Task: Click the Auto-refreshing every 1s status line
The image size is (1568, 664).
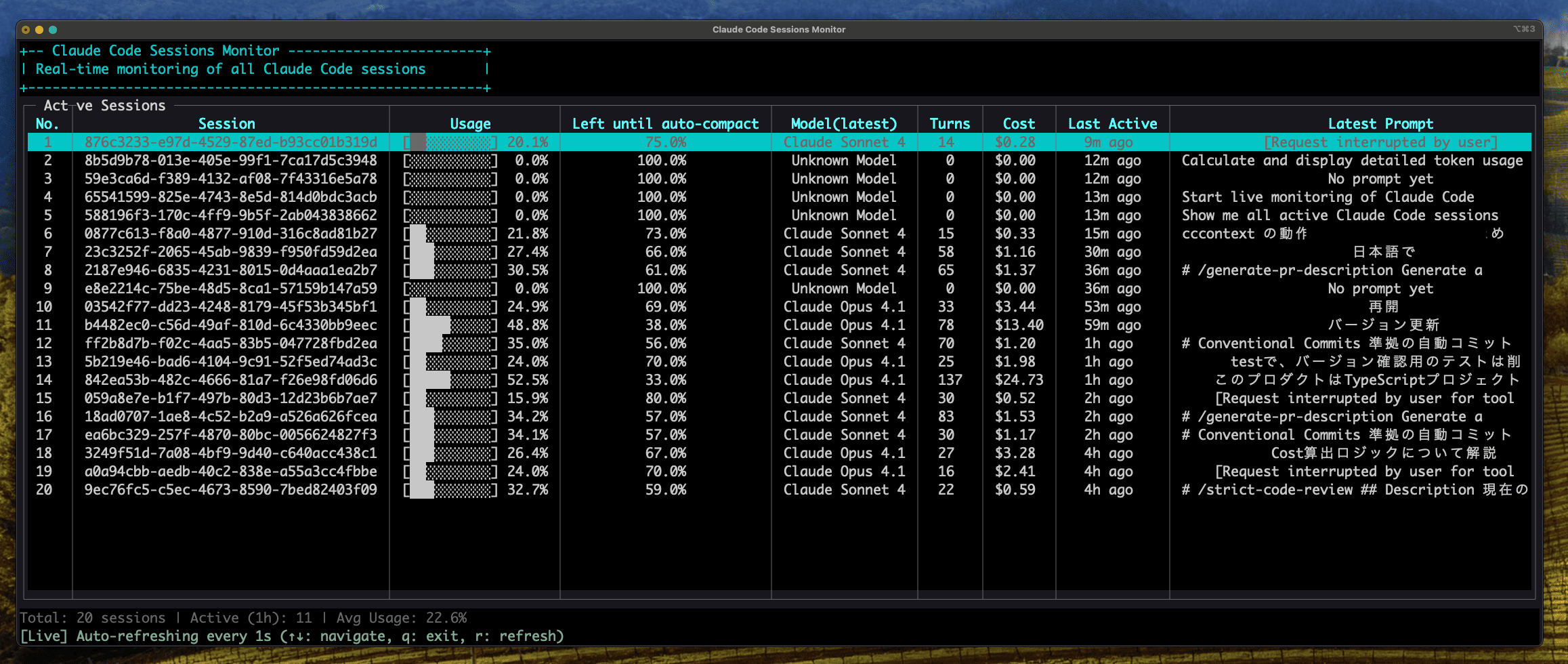Action: pos(292,636)
